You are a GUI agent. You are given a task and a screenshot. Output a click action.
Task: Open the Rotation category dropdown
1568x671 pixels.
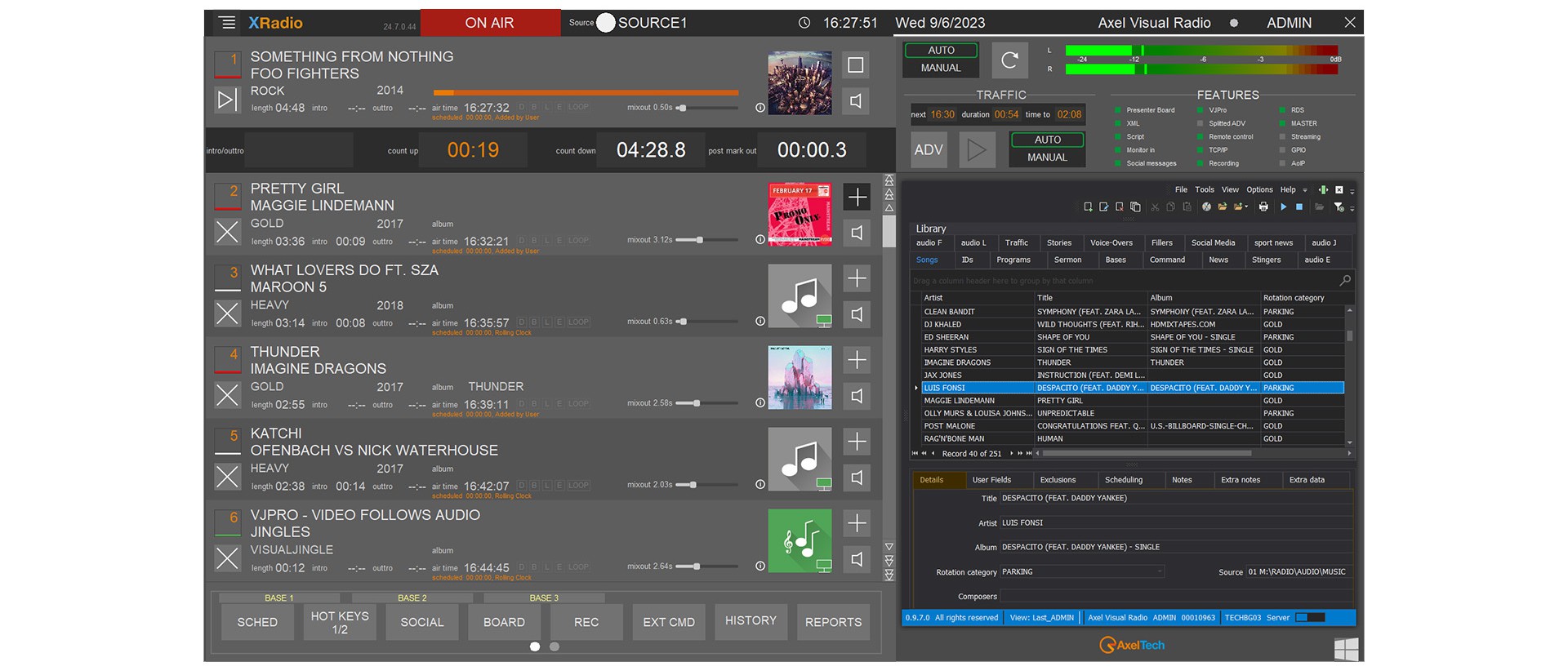1159,572
